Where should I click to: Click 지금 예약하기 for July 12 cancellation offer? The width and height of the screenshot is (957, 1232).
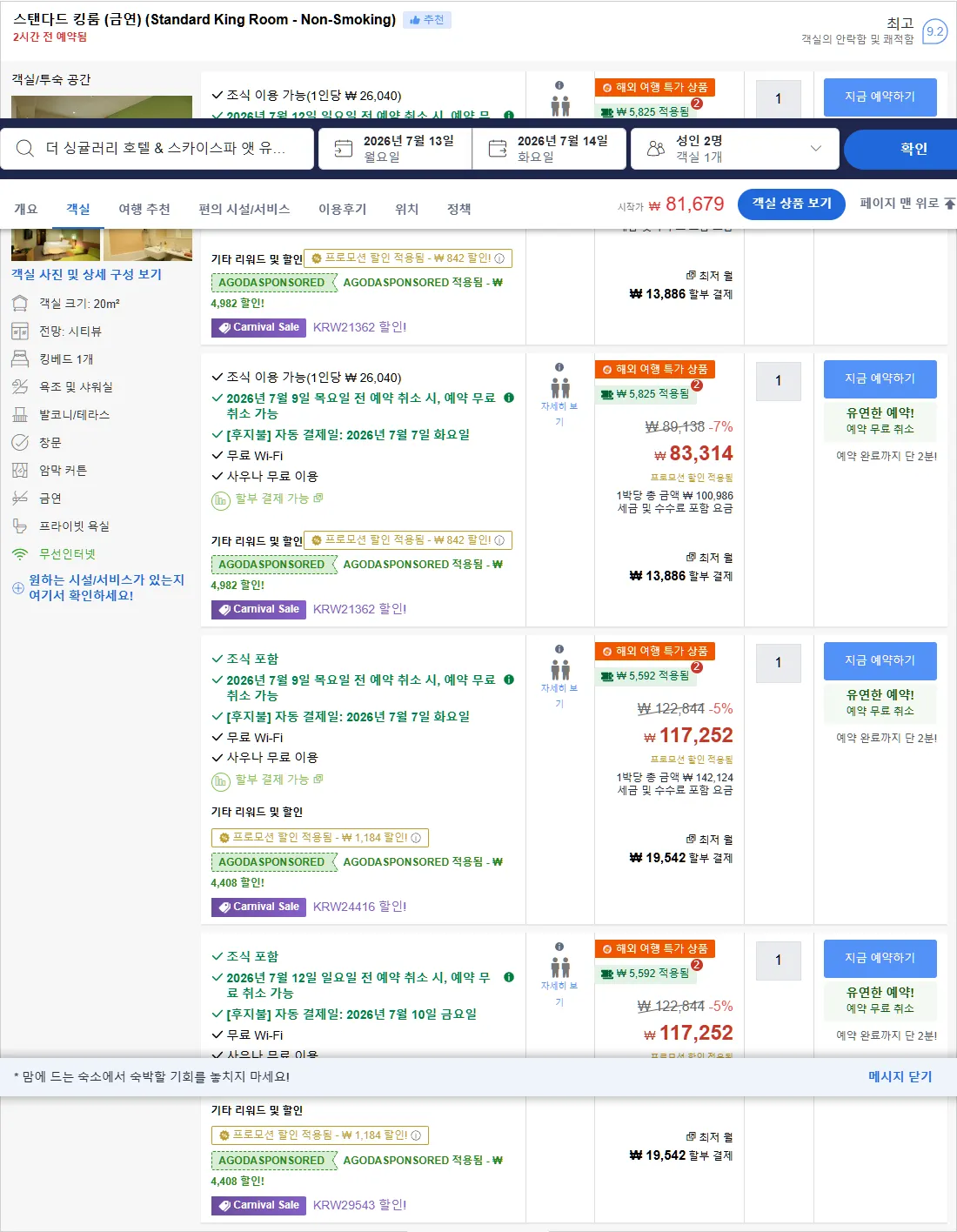click(x=880, y=959)
